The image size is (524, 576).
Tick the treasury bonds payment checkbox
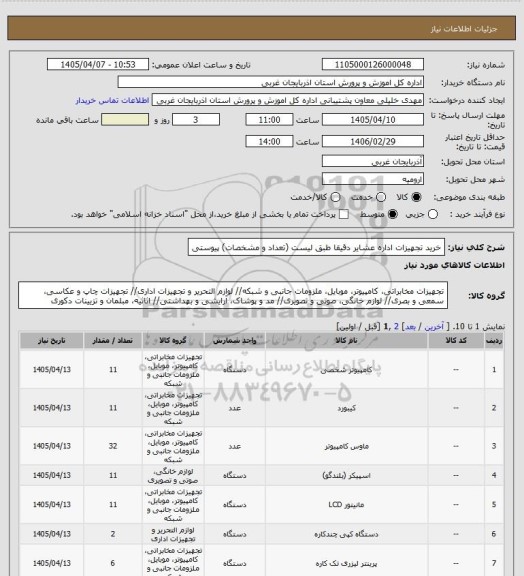[344, 214]
